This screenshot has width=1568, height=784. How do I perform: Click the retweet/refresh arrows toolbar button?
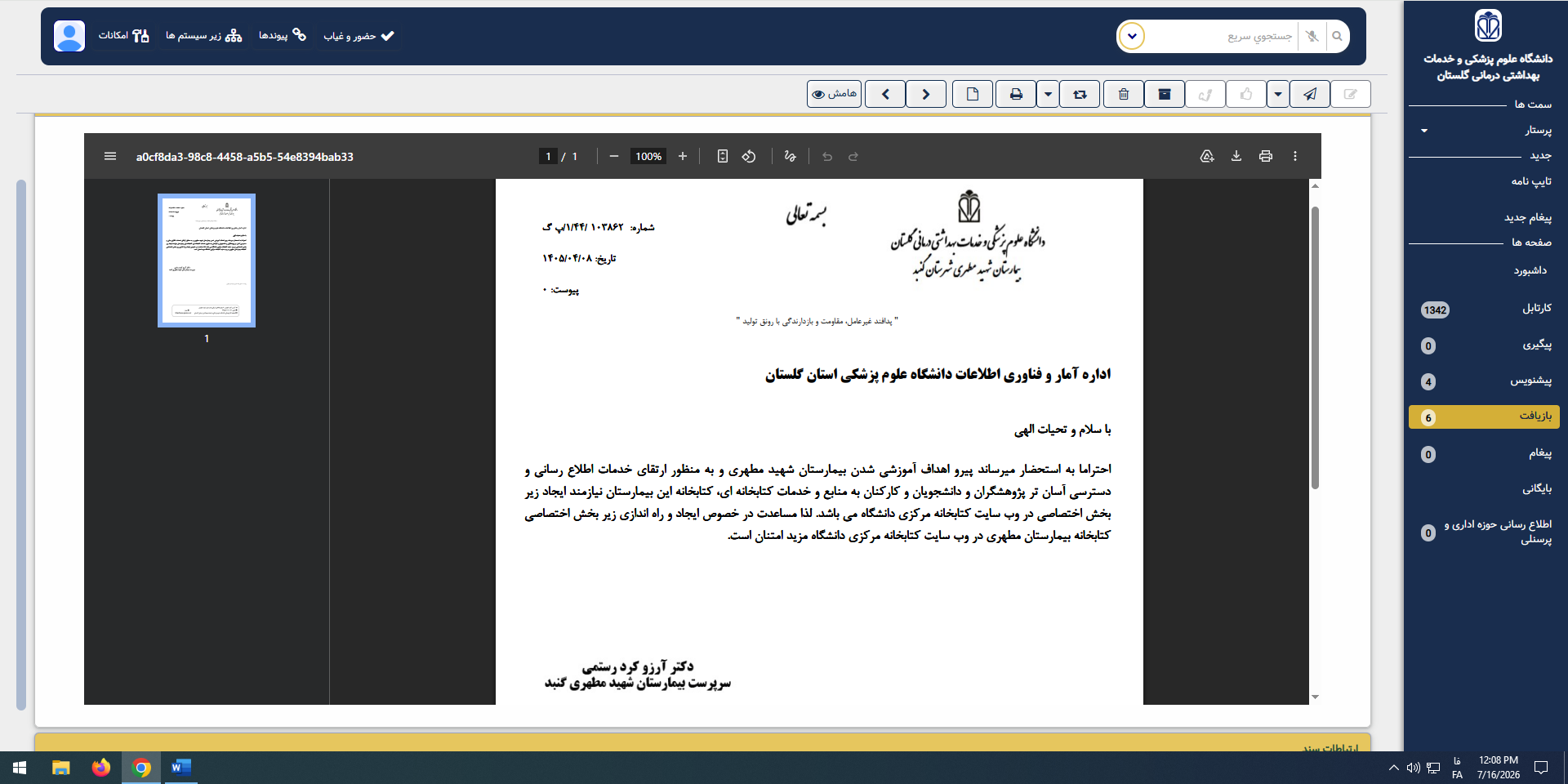tap(1080, 94)
